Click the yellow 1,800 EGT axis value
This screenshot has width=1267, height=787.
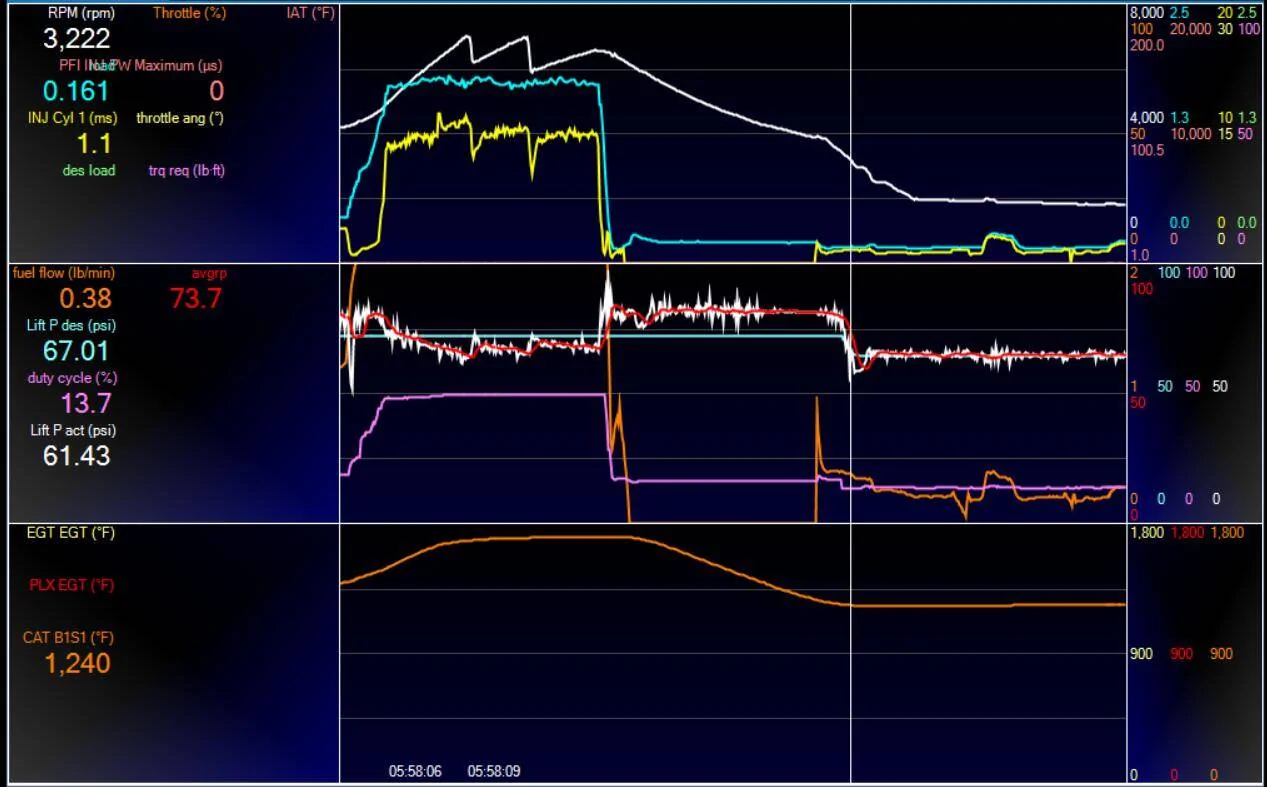pos(1147,533)
